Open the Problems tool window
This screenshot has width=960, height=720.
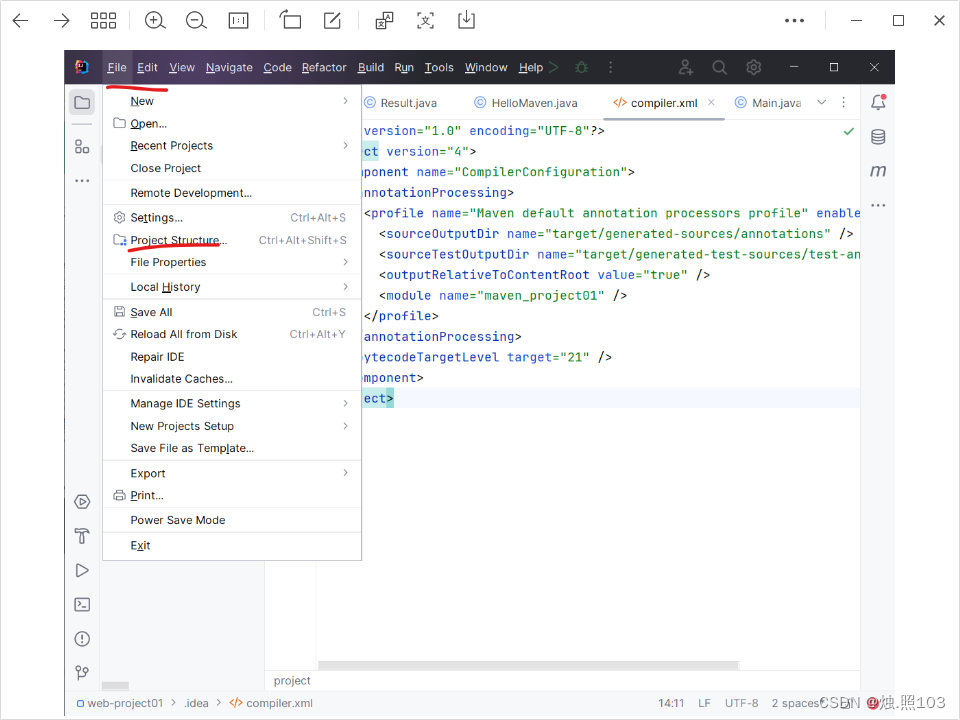pos(82,638)
